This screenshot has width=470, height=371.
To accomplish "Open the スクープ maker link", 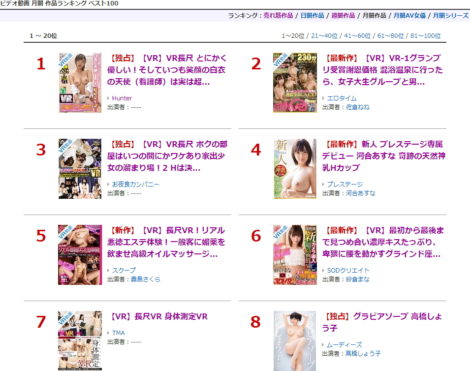I will point(124,270).
